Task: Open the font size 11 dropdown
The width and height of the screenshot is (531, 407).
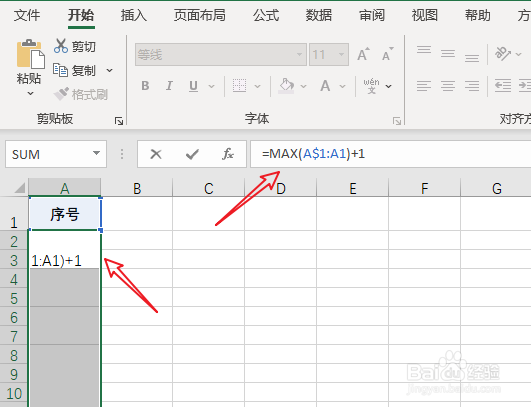Action: tap(342, 54)
